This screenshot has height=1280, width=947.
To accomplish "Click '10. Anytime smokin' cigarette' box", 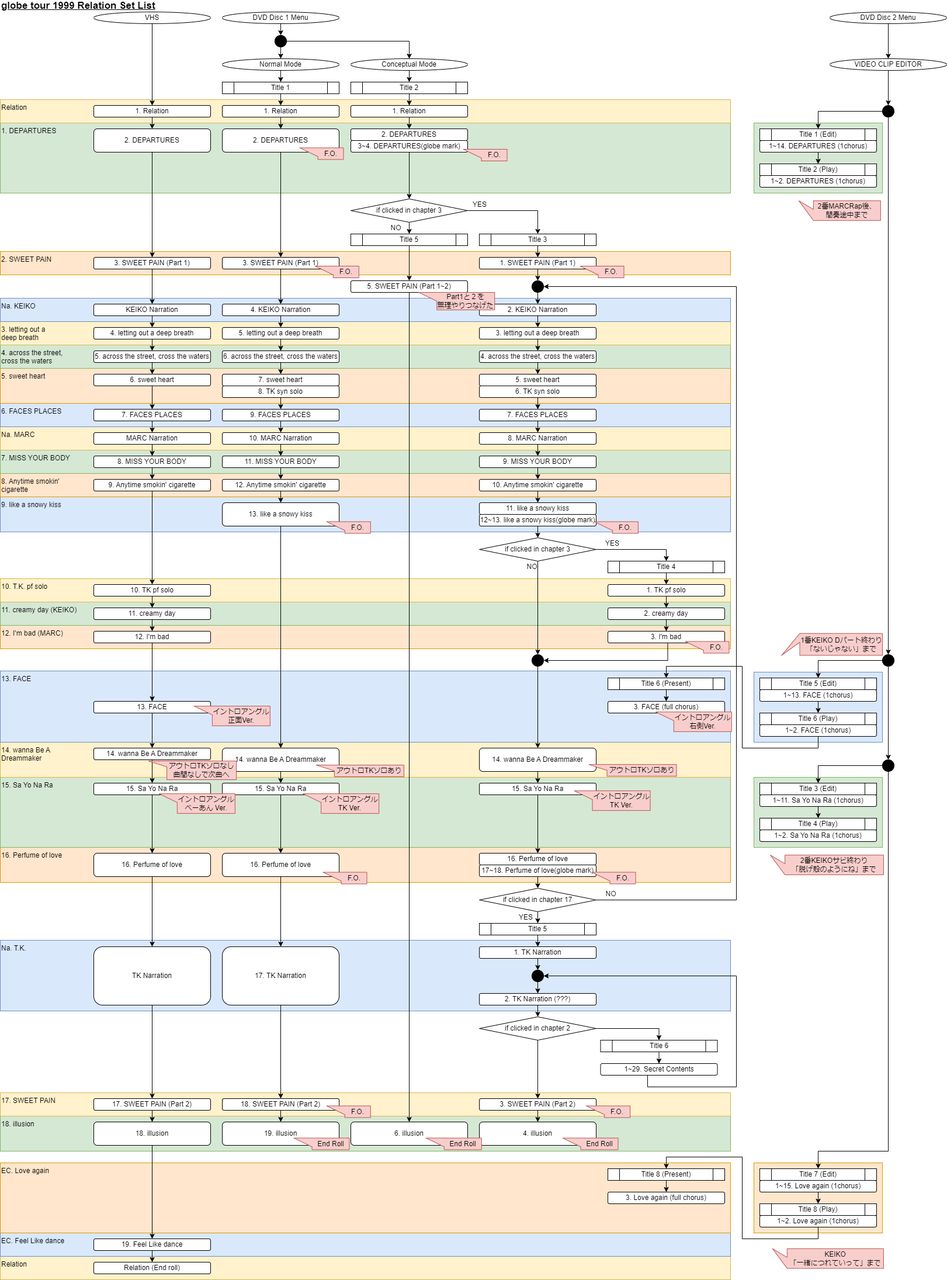I will [538, 485].
